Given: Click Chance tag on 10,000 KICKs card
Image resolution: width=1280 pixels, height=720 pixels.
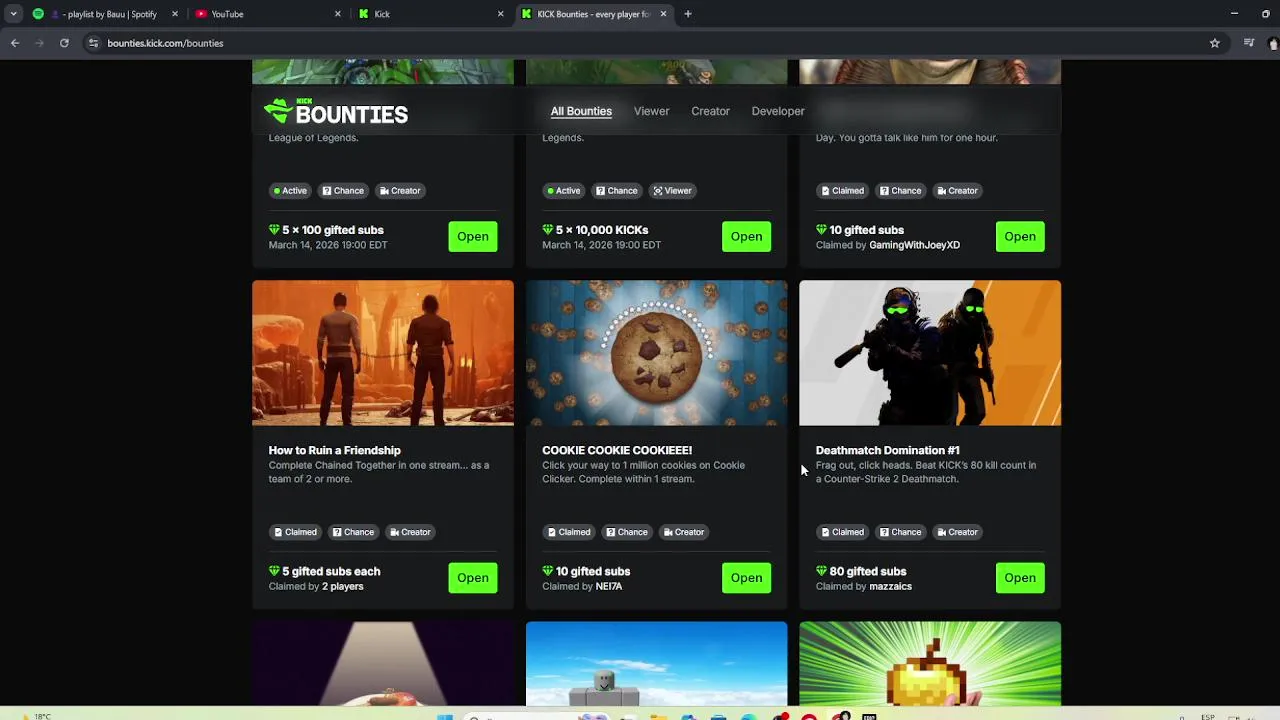Looking at the screenshot, I should 616,191.
